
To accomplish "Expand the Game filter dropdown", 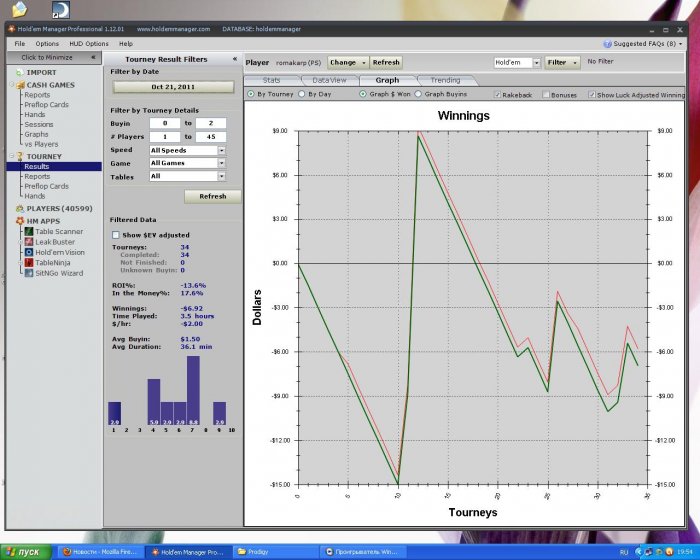I will coord(220,163).
